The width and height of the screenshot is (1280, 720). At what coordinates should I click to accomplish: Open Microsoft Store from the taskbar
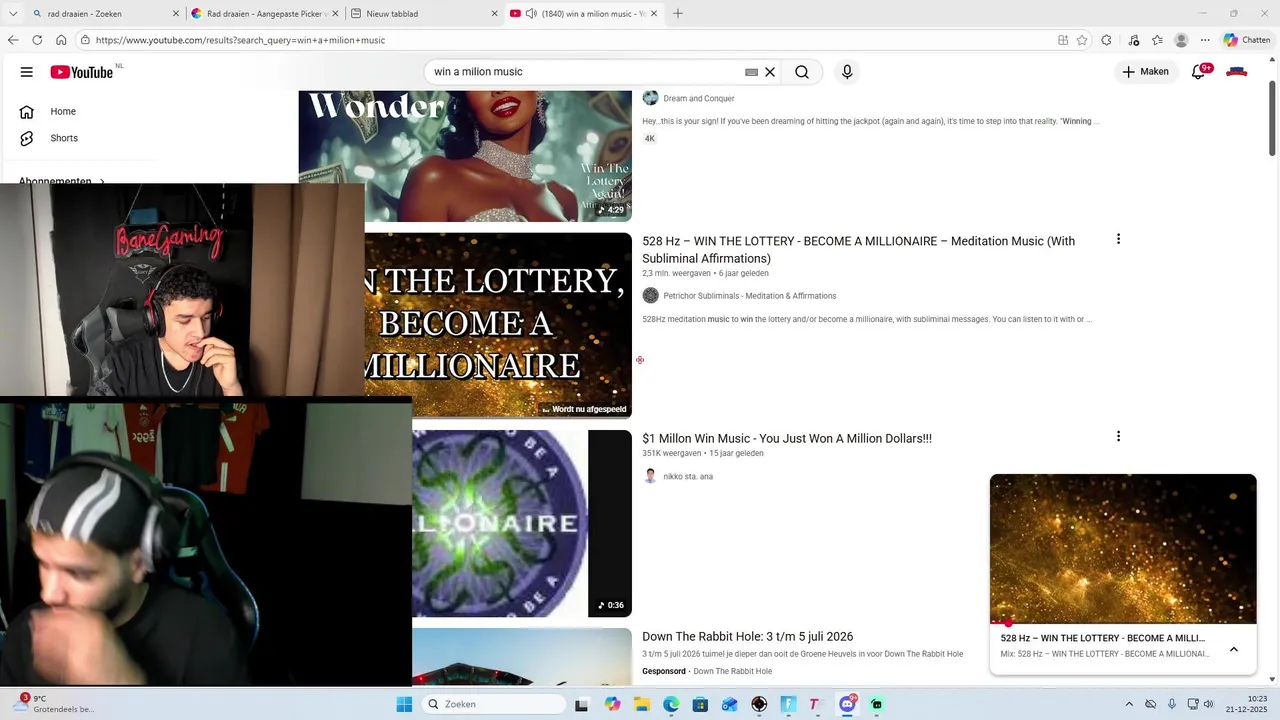700,704
